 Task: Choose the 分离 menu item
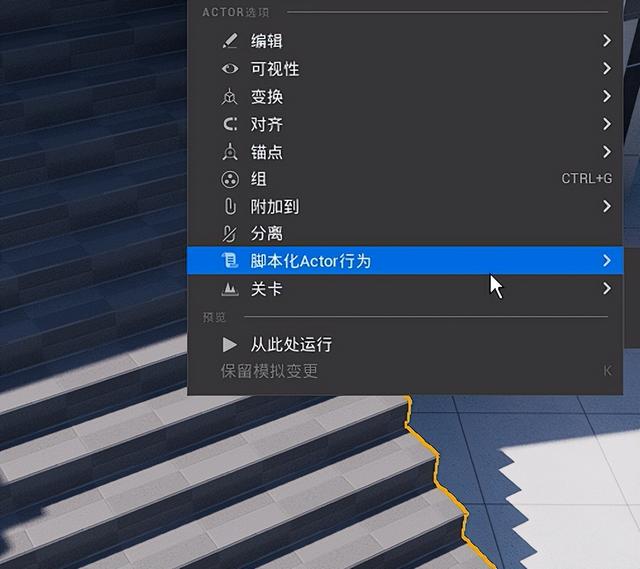tap(405, 234)
